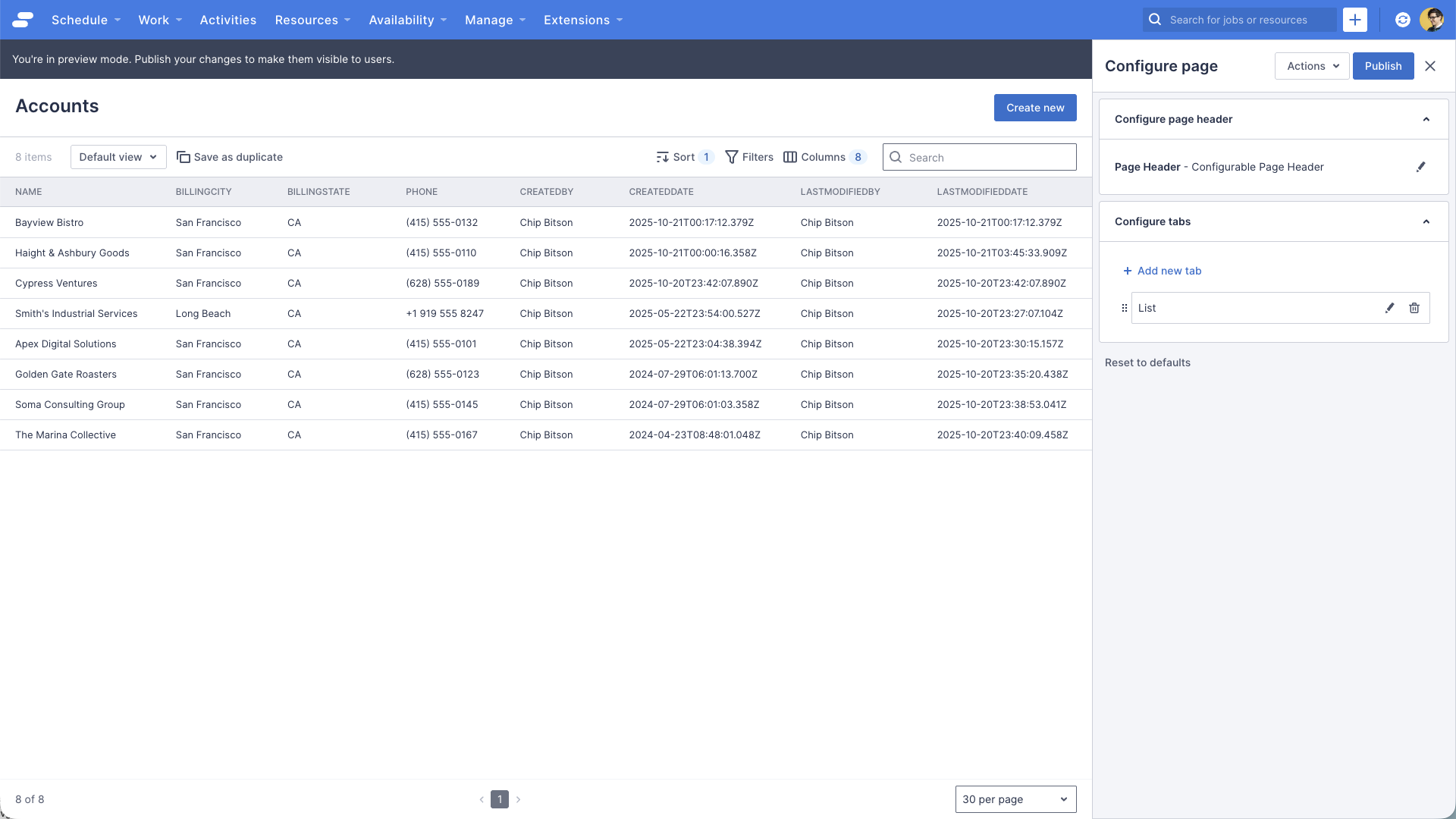Open the help icon near the avatar
Image resolution: width=1456 pixels, height=819 pixels.
[1402, 20]
